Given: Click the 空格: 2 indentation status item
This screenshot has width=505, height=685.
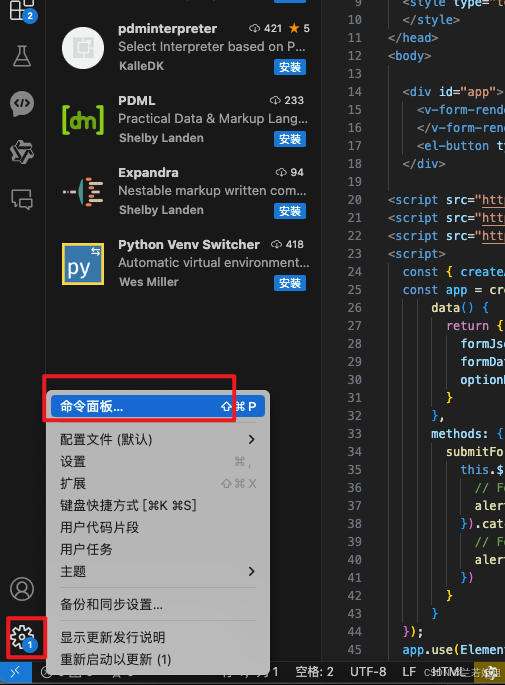Looking at the screenshot, I should tap(315, 671).
